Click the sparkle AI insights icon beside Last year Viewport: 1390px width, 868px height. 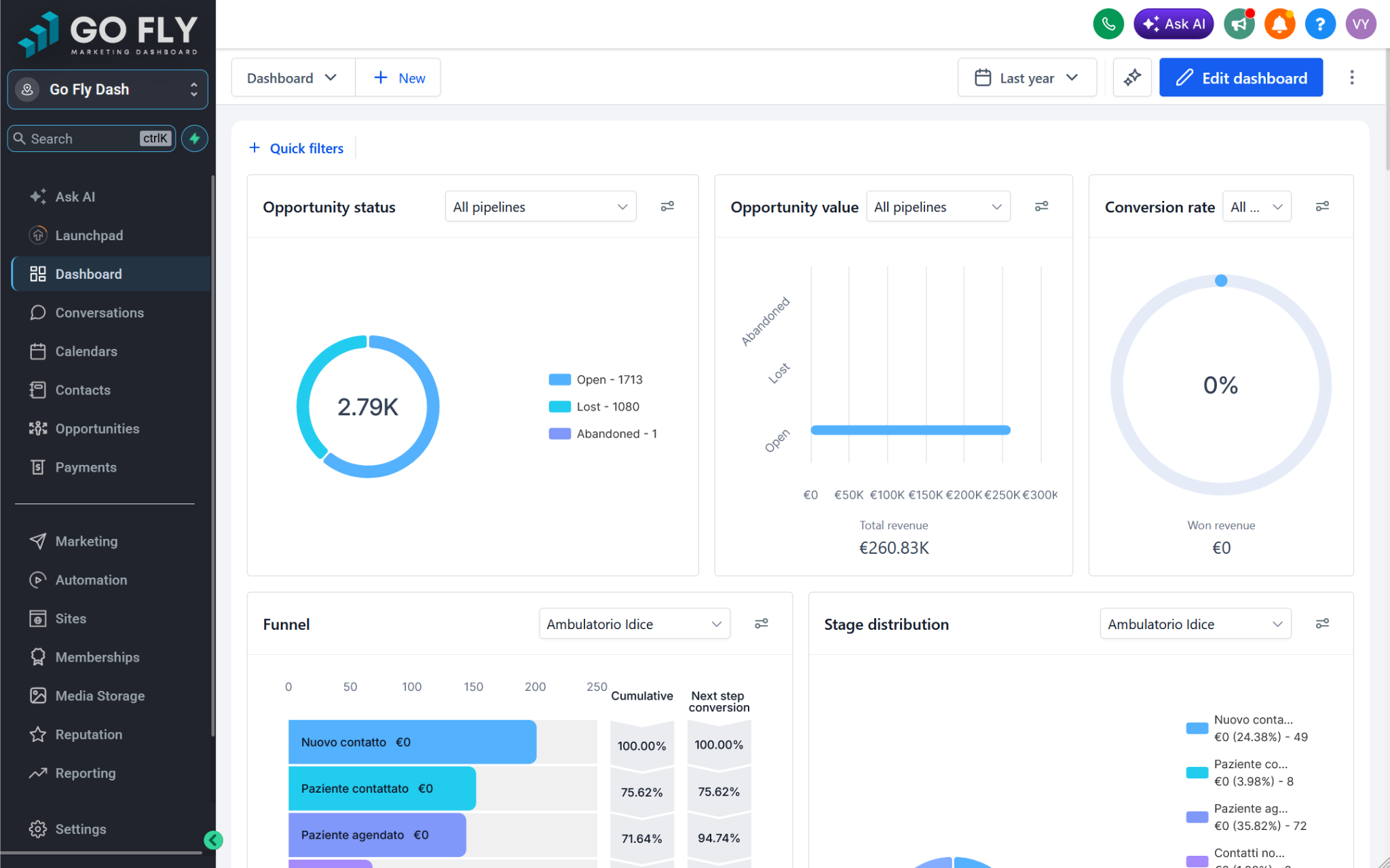1132,77
